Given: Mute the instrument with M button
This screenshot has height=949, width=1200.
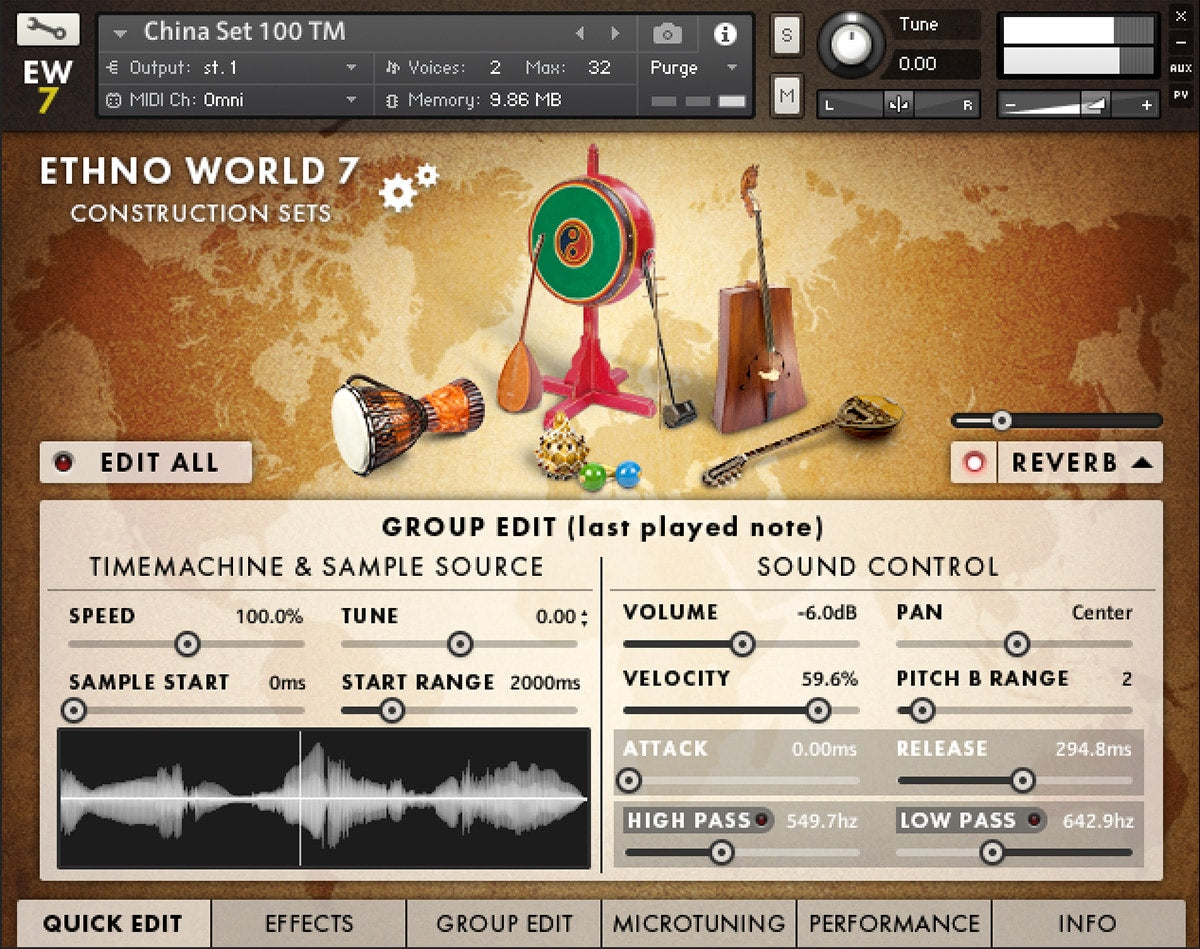Looking at the screenshot, I should 786,96.
